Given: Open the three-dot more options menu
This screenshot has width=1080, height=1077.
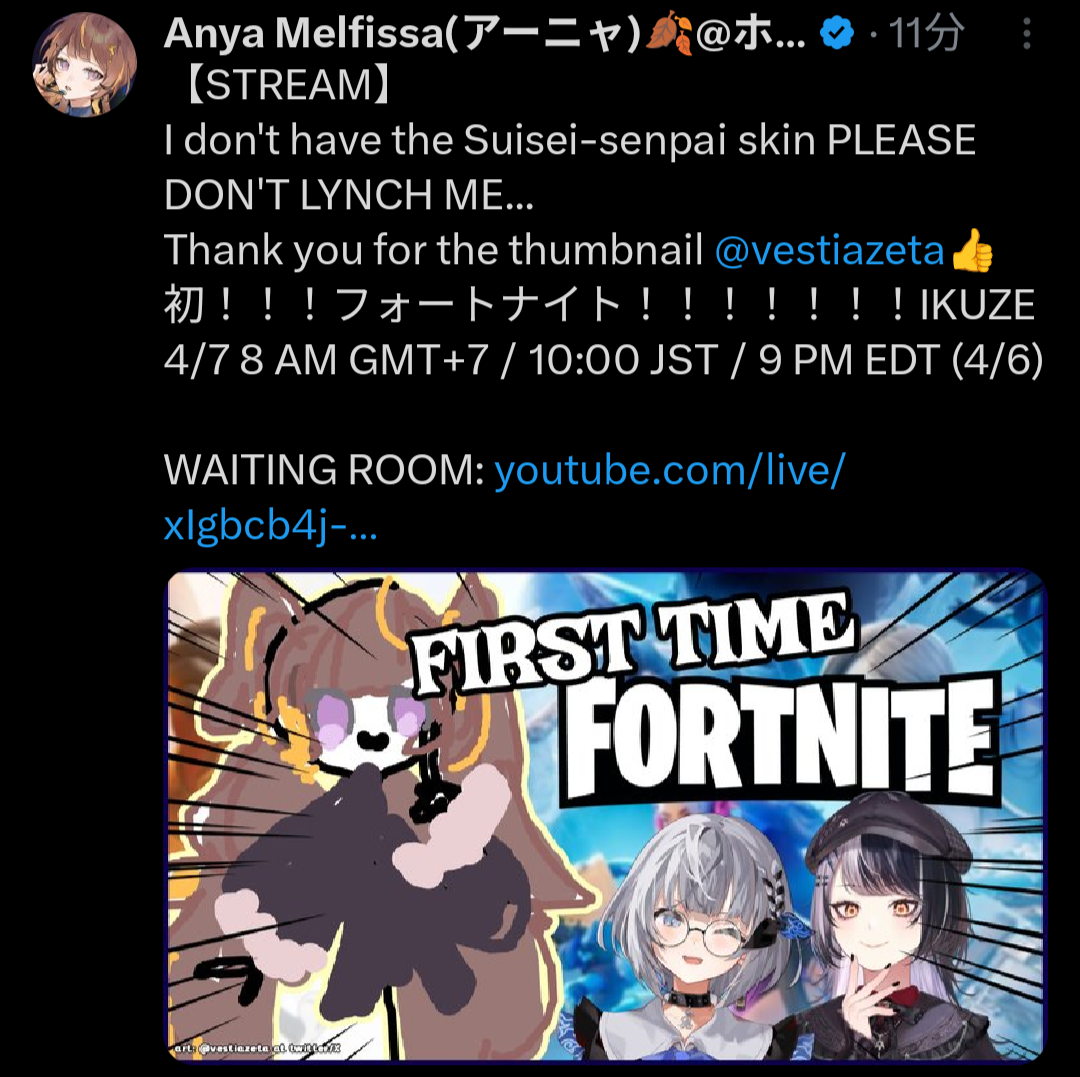Looking at the screenshot, I should [1026, 33].
